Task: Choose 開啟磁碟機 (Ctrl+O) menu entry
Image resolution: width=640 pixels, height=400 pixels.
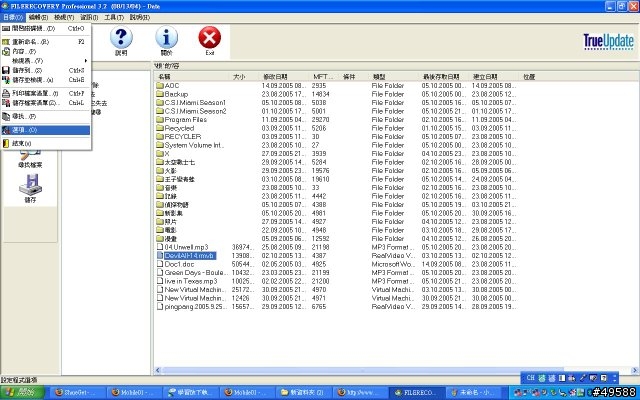Action: 46,28
